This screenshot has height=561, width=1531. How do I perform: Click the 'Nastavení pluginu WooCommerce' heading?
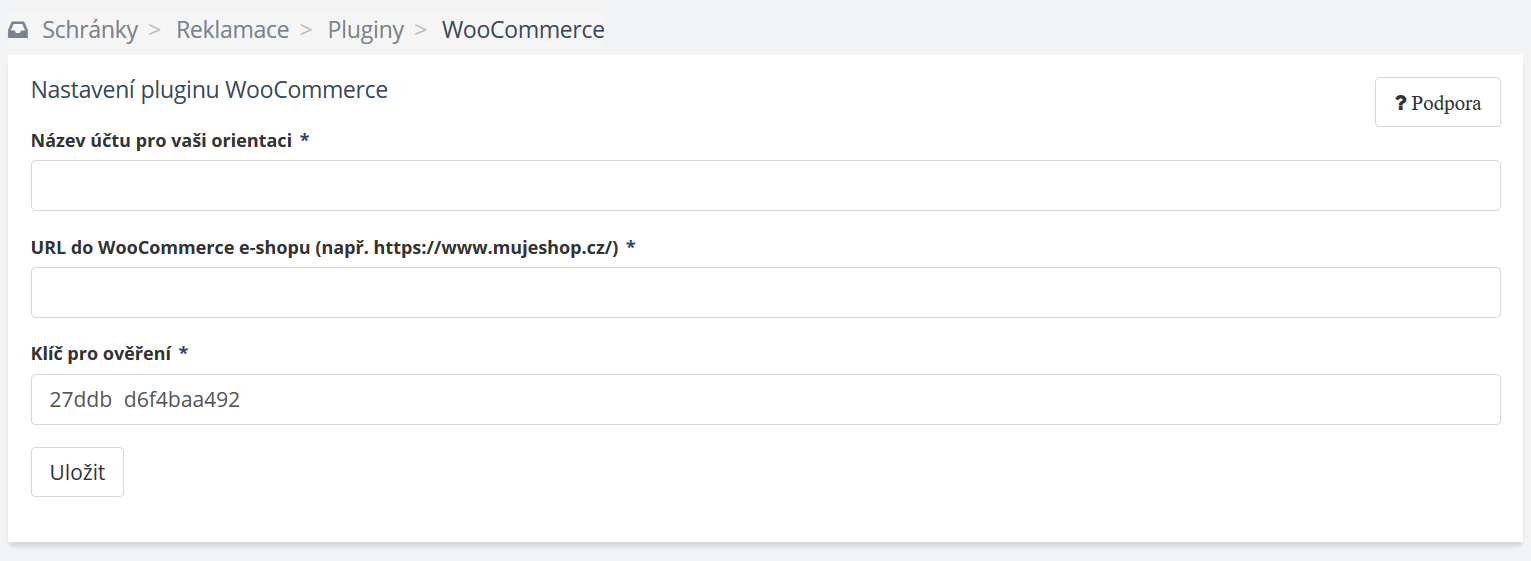coord(209,90)
